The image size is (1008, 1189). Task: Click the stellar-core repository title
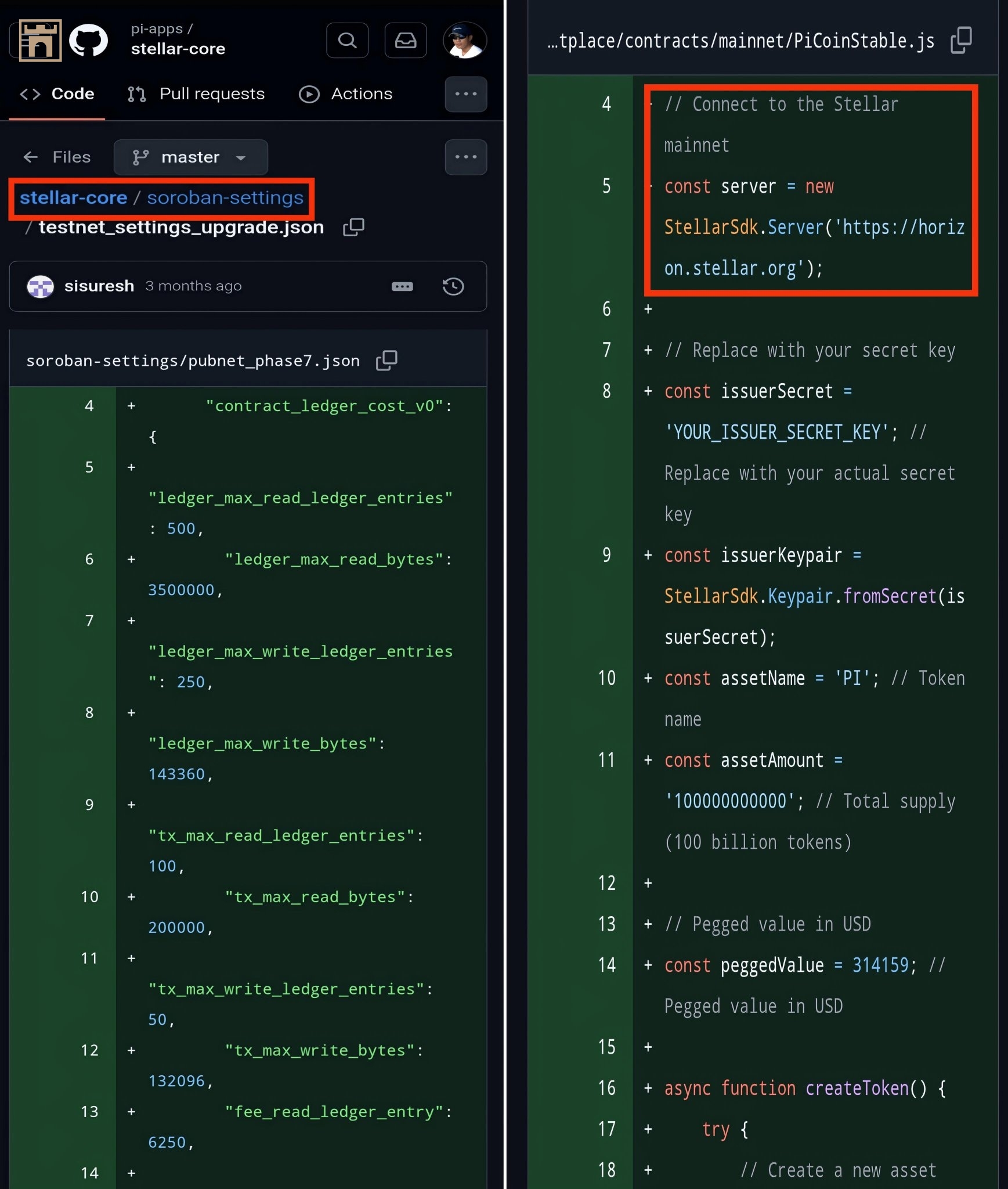[x=178, y=49]
